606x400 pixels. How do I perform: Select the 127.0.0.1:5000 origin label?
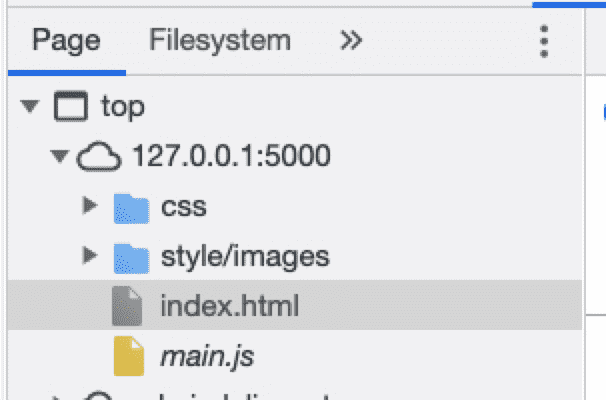click(x=231, y=155)
